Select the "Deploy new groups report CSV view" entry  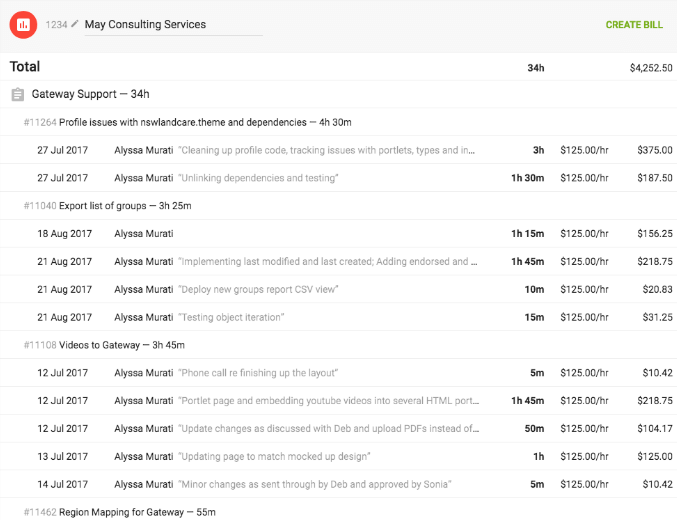click(x=338, y=289)
